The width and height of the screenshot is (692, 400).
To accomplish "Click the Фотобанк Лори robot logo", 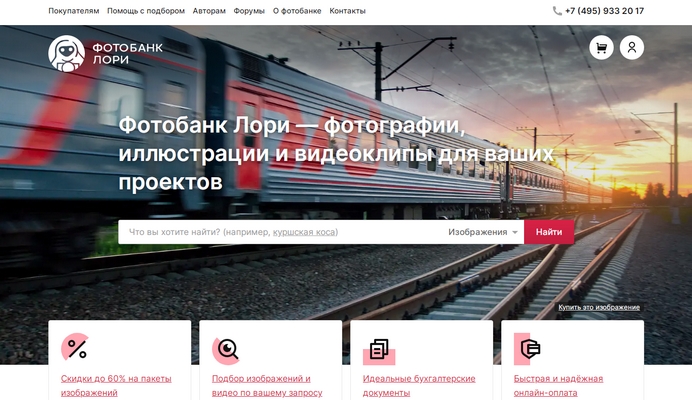I will point(66,53).
